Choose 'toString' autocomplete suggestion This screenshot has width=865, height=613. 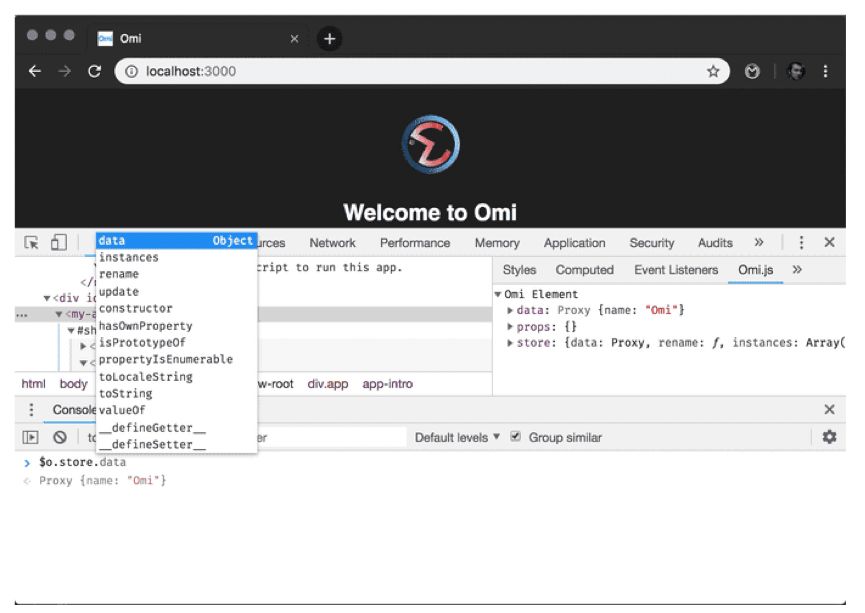click(177, 393)
